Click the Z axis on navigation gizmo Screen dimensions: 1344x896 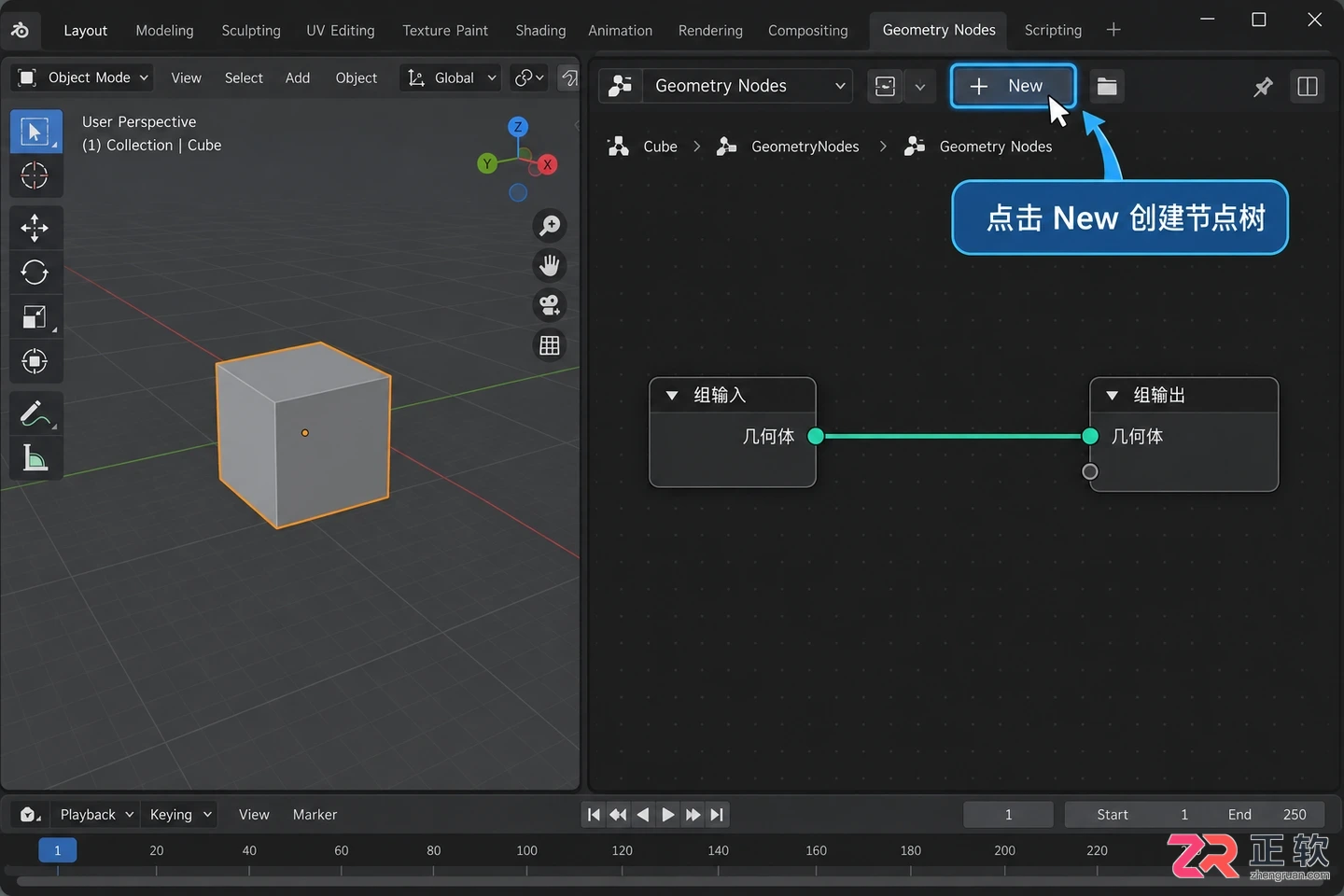[518, 127]
